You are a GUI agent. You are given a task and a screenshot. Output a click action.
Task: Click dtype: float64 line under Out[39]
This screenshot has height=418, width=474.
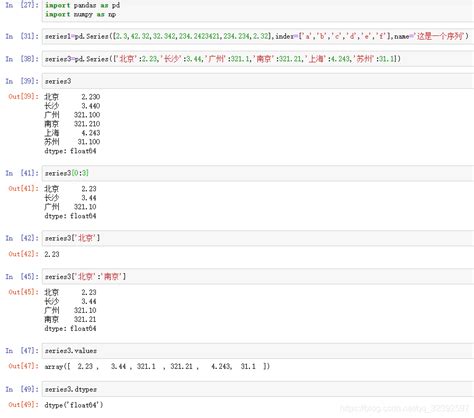pyautogui.click(x=70, y=151)
